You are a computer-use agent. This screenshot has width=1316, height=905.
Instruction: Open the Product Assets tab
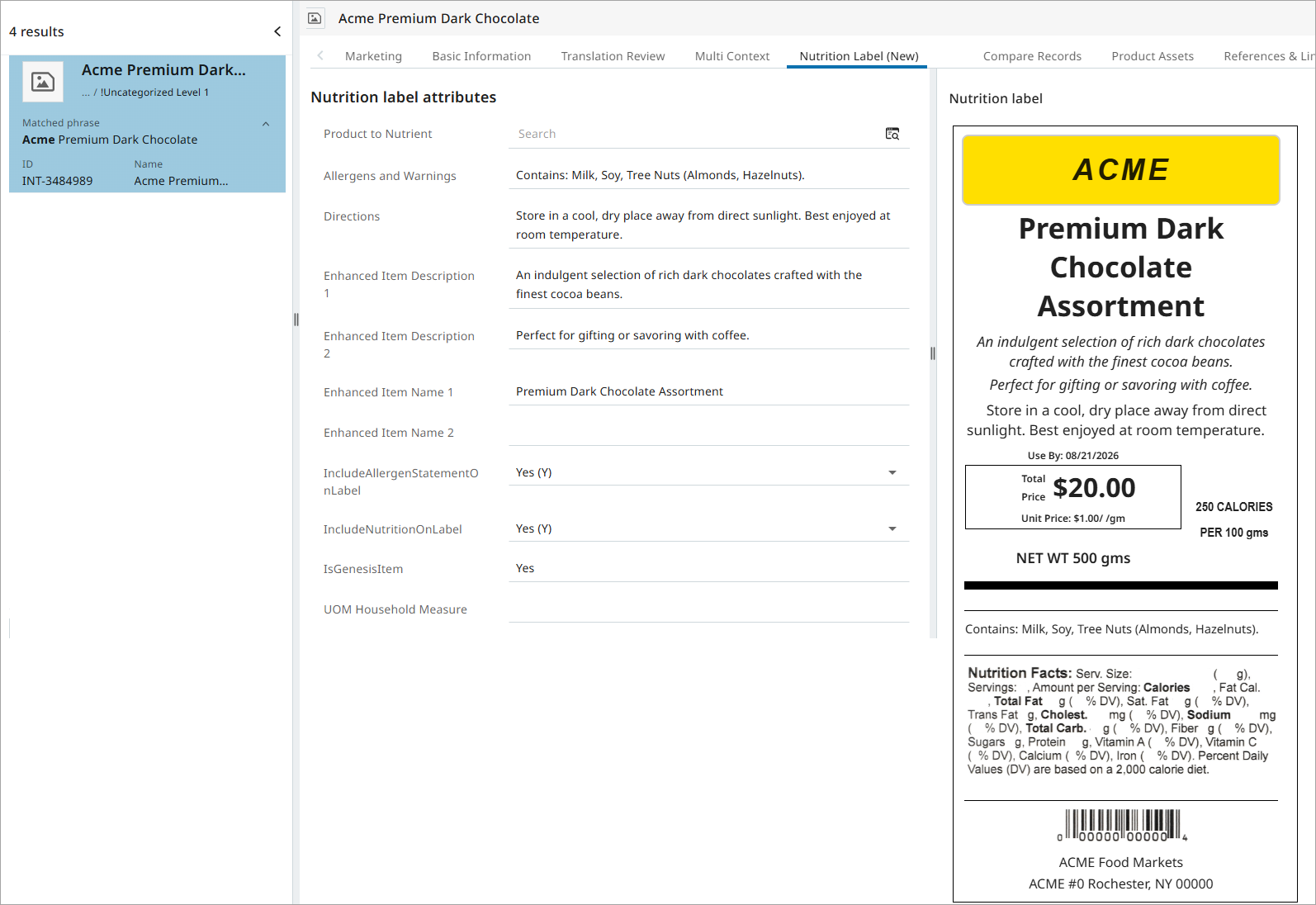click(1153, 56)
